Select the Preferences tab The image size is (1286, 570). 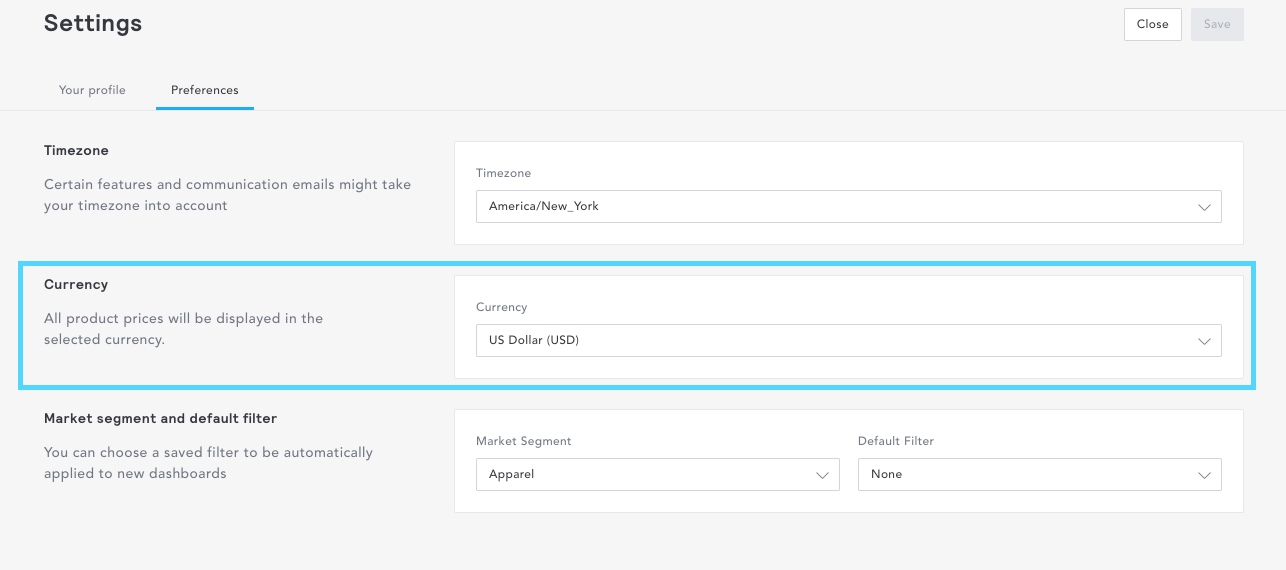[204, 90]
